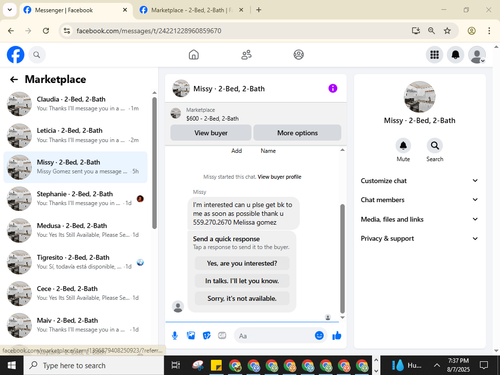Open the Chrome profile icon
The height and width of the screenshot is (375, 500).
471,31
